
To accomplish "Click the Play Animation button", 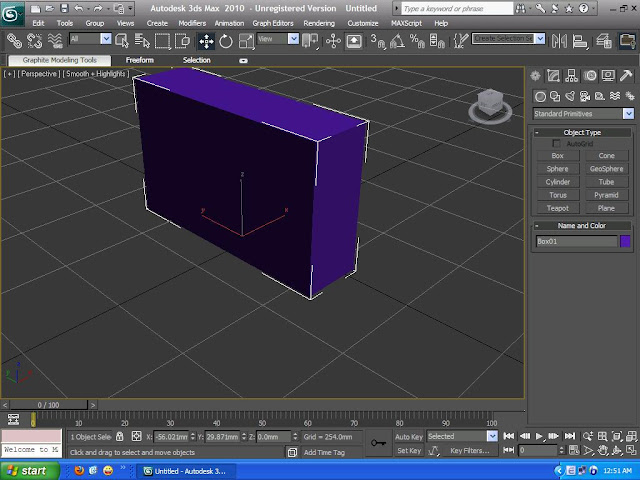I will tap(539, 436).
